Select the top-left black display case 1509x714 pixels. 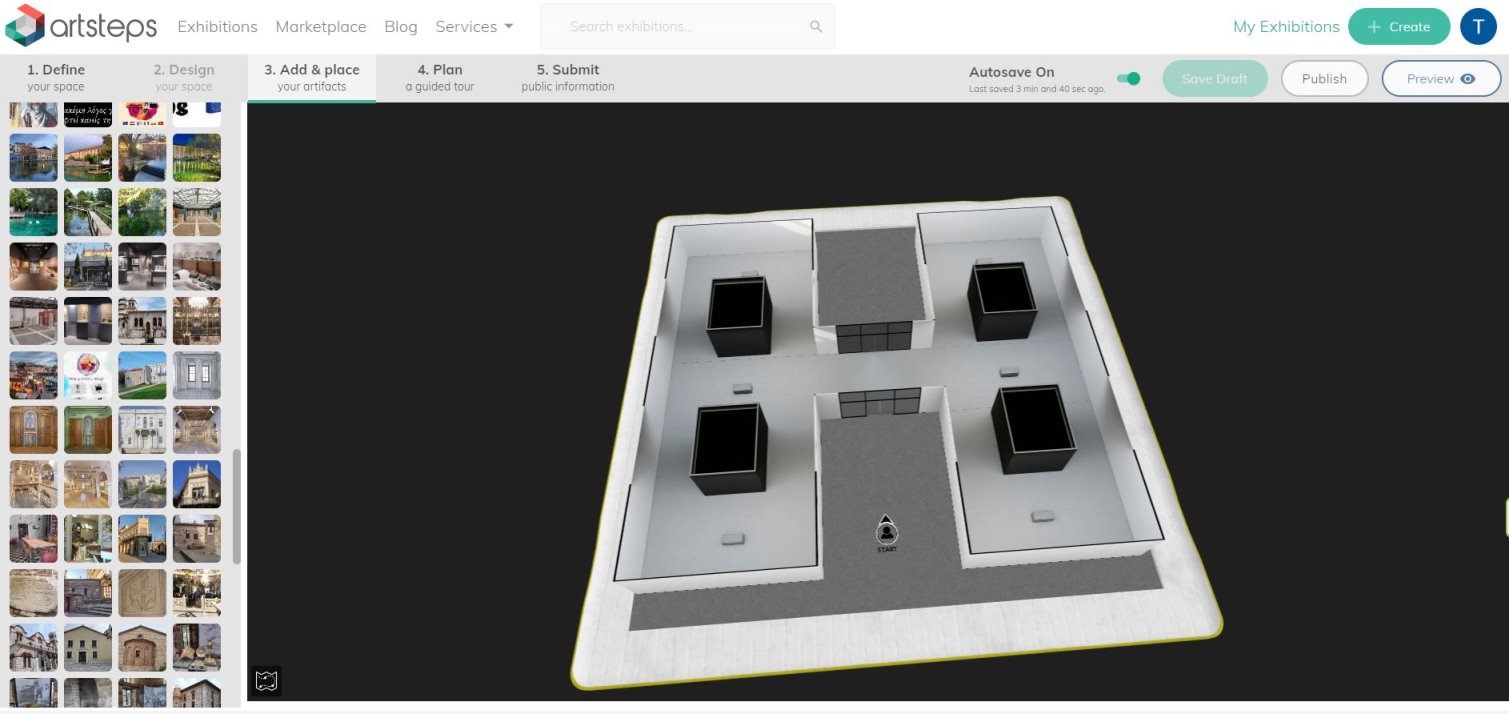coord(739,316)
